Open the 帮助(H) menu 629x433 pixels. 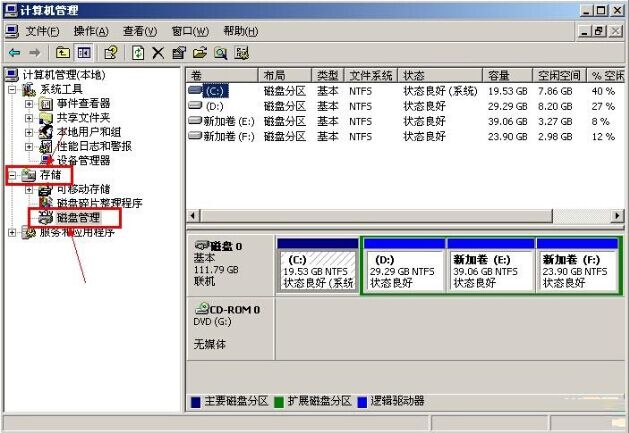[x=241, y=31]
